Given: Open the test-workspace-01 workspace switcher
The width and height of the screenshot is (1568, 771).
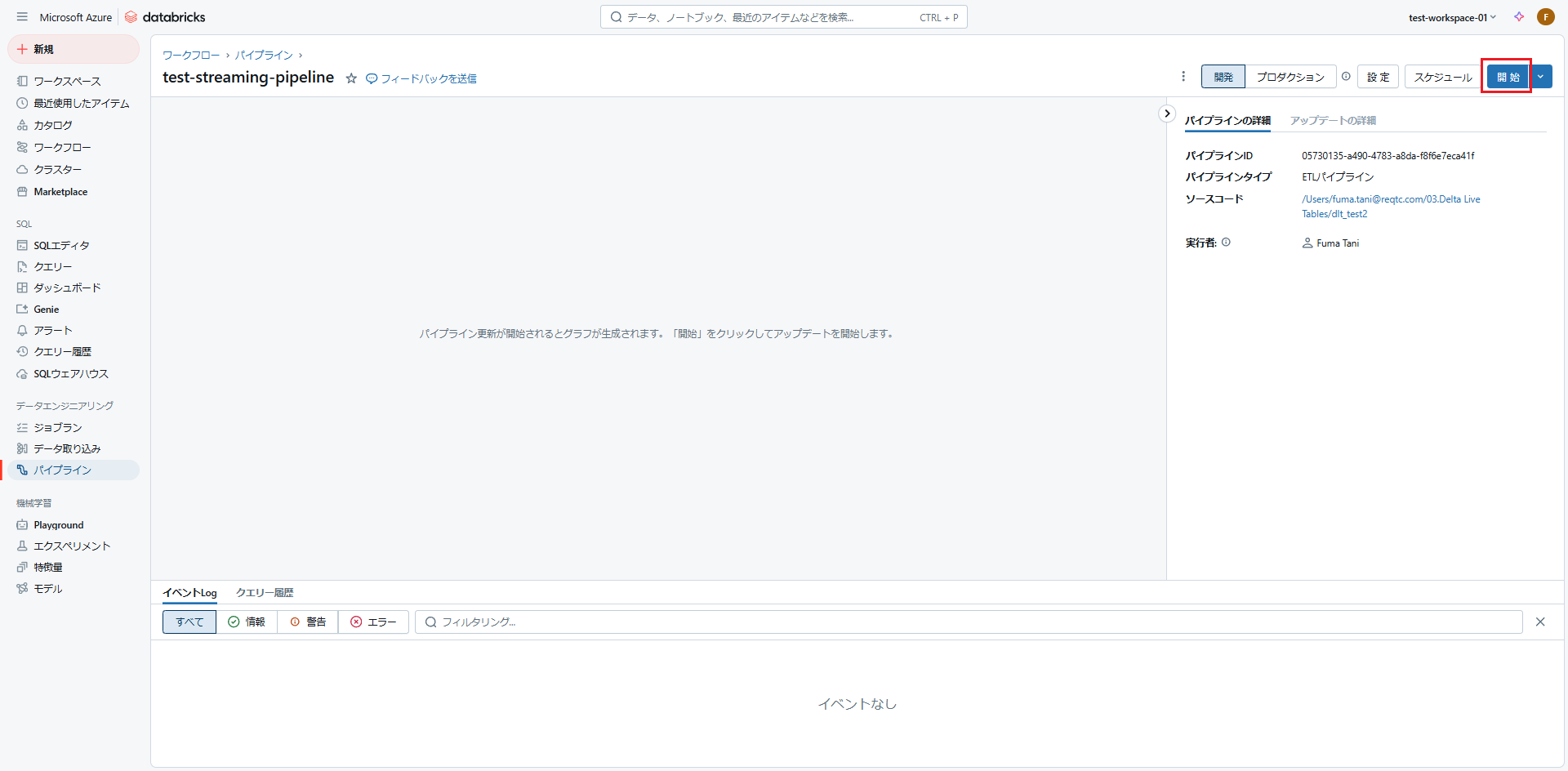Looking at the screenshot, I should (1452, 17).
